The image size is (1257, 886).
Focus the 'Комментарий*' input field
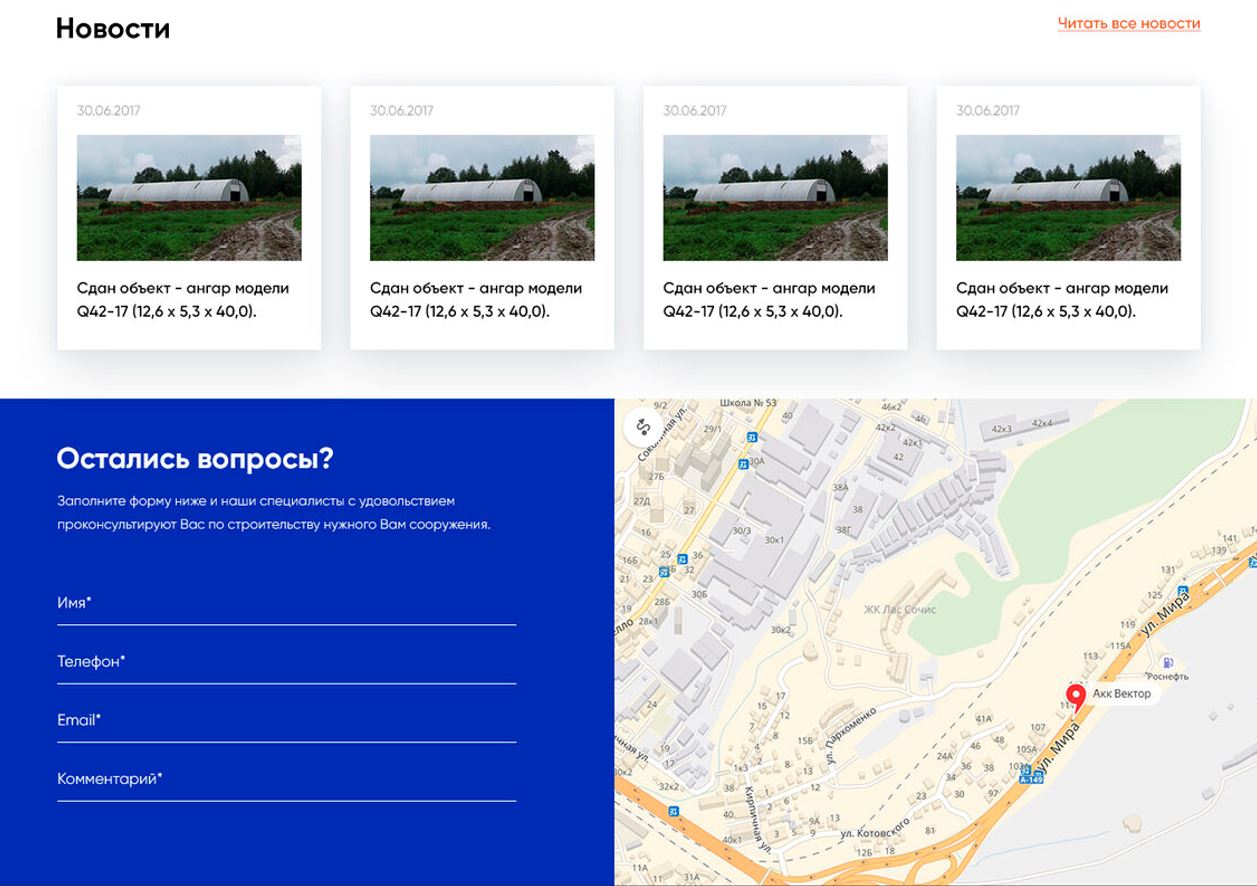(x=287, y=779)
